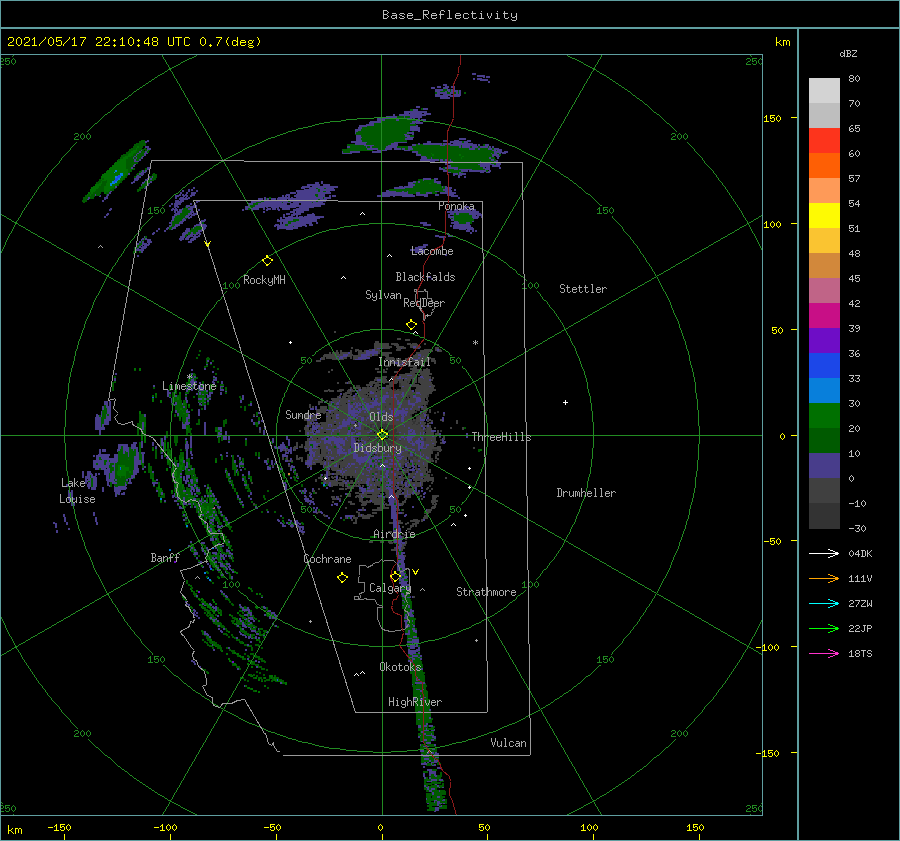Click the km label at top right
900x841 pixels.
783,42
